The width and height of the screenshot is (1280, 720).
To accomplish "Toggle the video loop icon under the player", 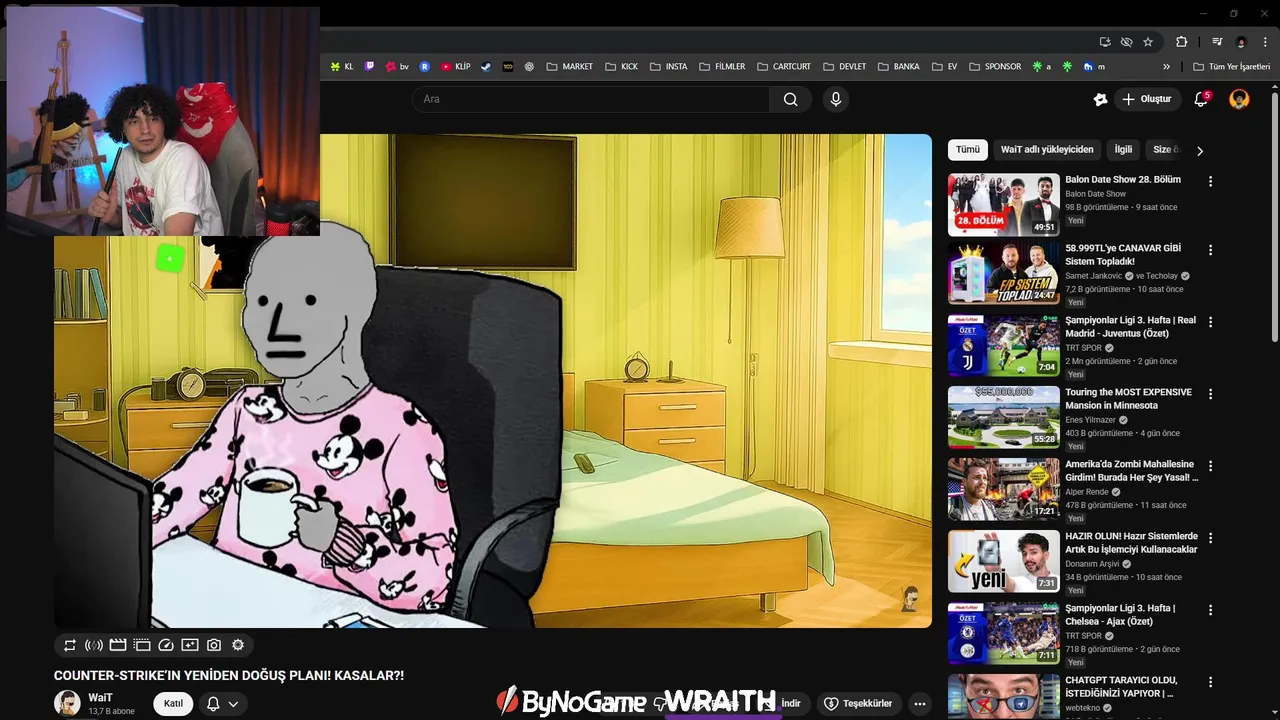I will click(x=70, y=645).
